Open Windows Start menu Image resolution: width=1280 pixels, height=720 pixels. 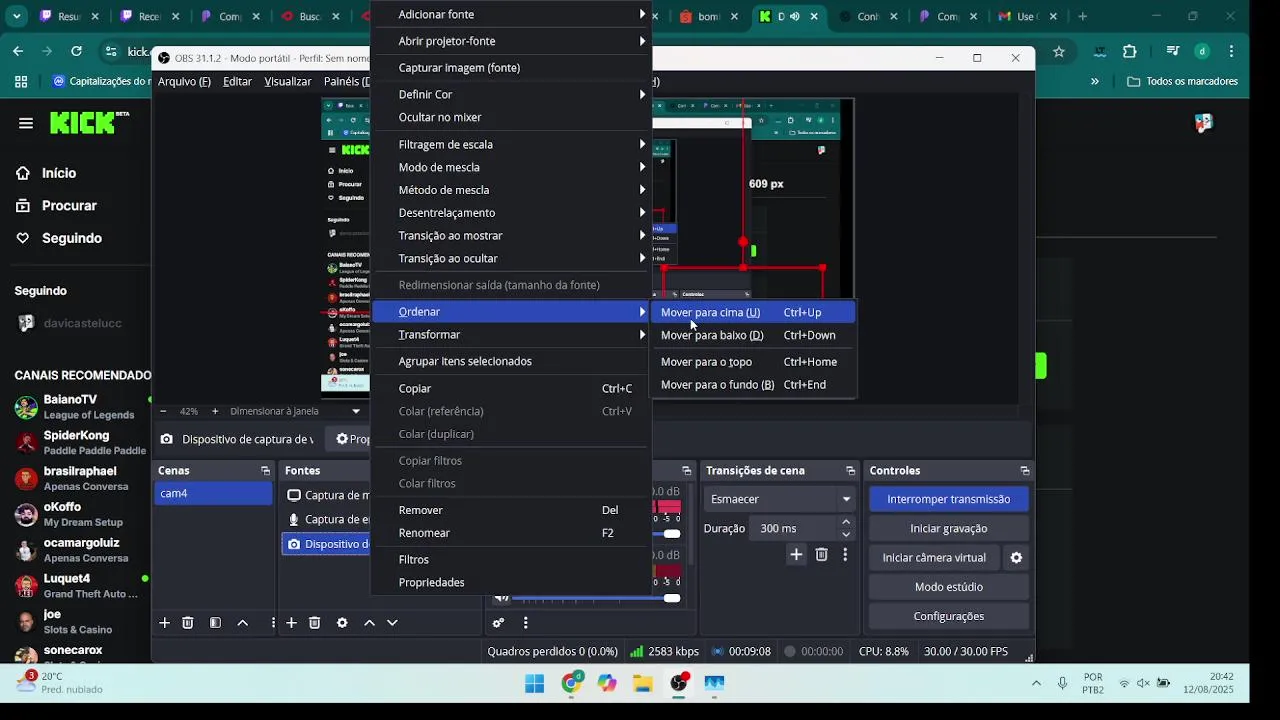[535, 684]
